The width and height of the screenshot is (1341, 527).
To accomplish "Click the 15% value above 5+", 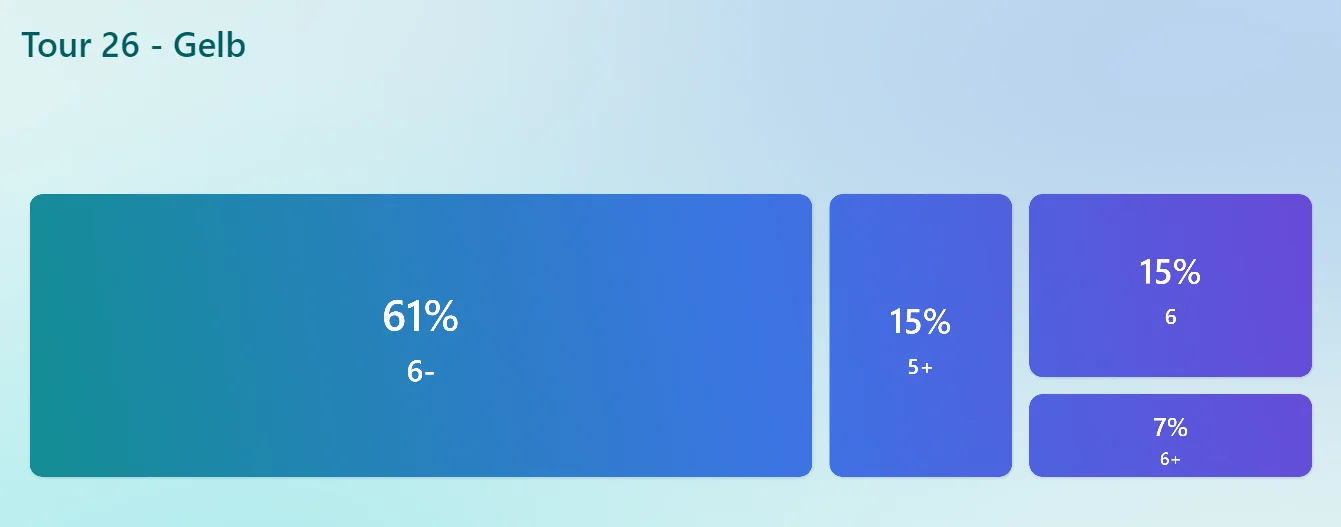I will [x=920, y=322].
